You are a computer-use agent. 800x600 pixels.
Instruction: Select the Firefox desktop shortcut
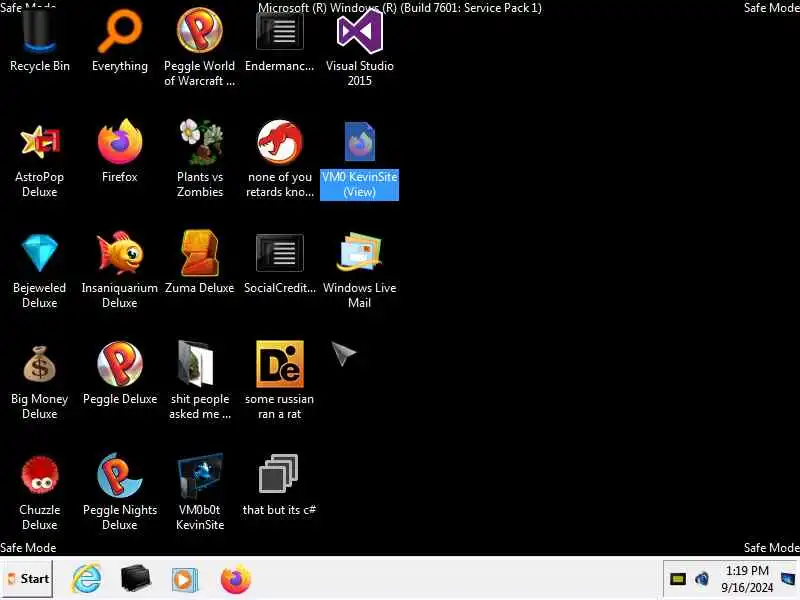click(120, 143)
